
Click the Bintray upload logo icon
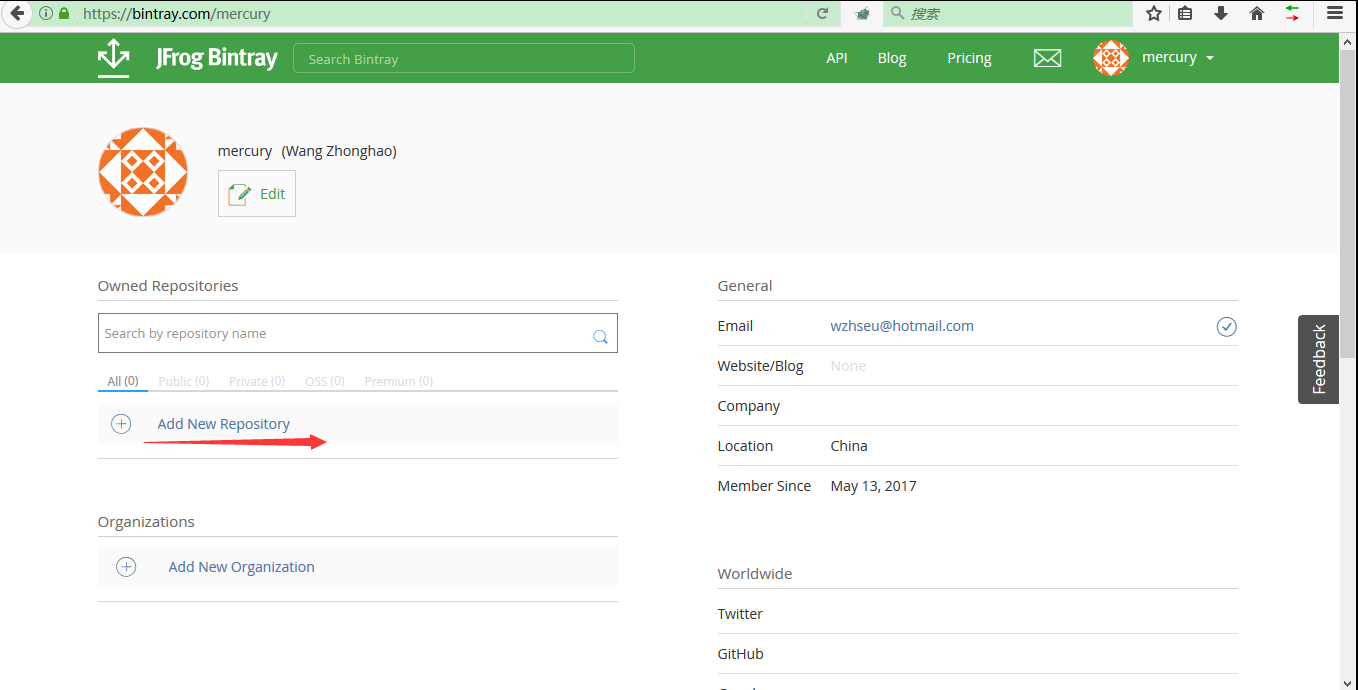tap(113, 58)
